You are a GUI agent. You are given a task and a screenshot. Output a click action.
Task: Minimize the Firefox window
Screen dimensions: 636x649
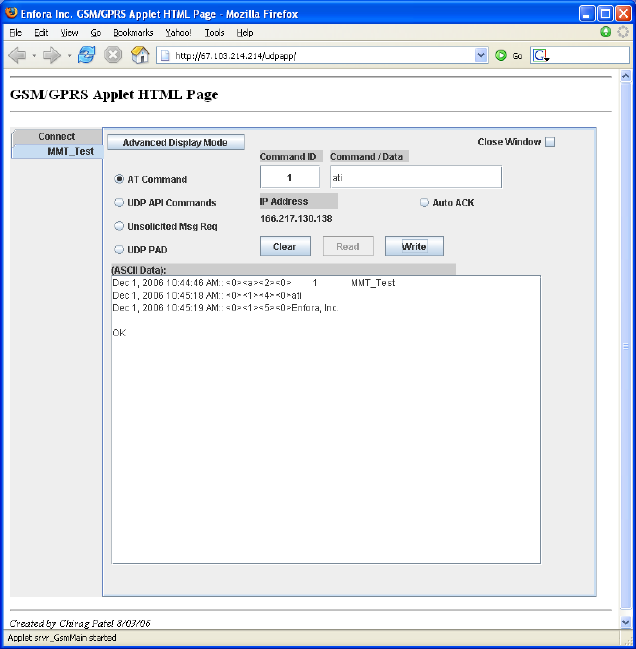(586, 14)
